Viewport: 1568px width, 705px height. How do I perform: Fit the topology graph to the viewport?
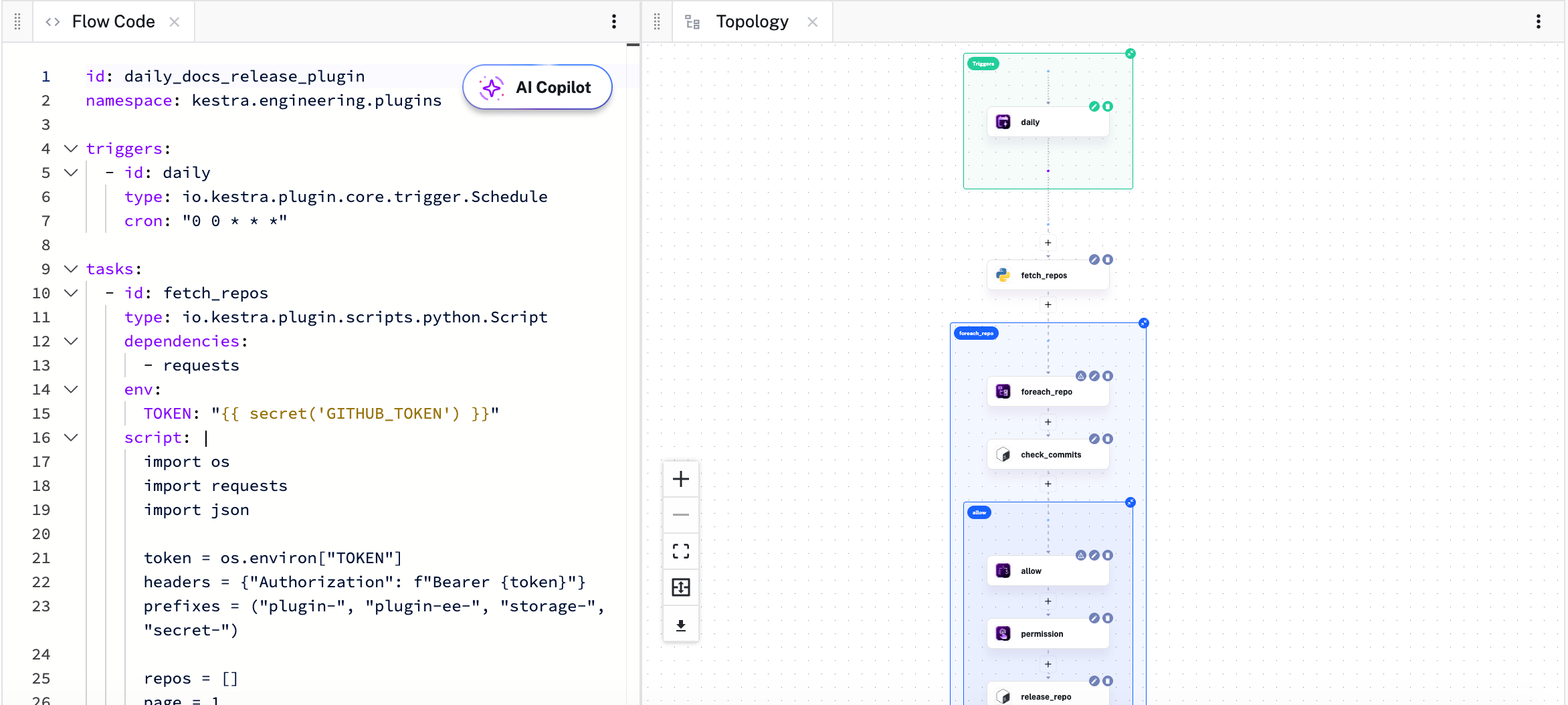[681, 551]
